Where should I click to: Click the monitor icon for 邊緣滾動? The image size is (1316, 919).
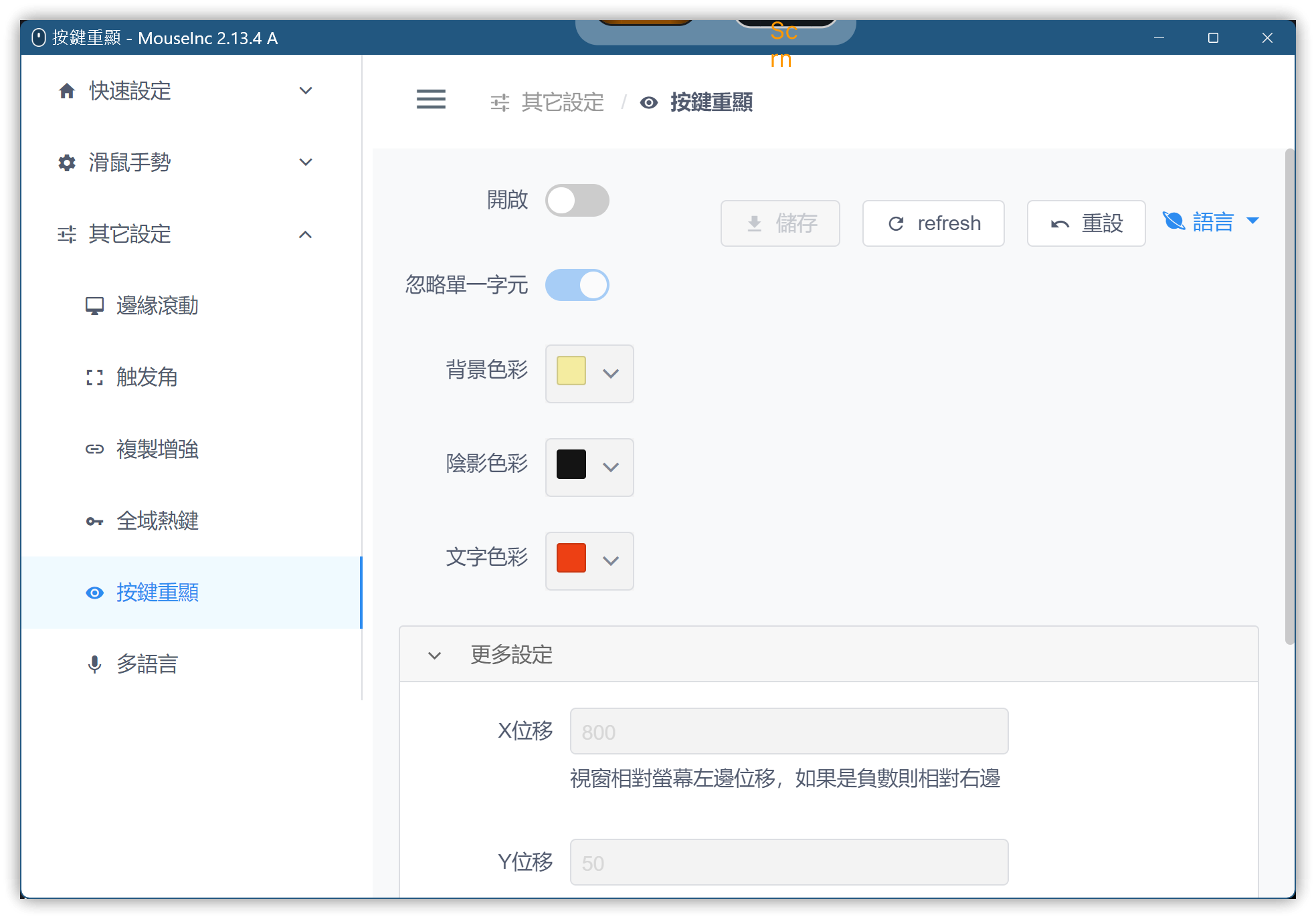94,306
